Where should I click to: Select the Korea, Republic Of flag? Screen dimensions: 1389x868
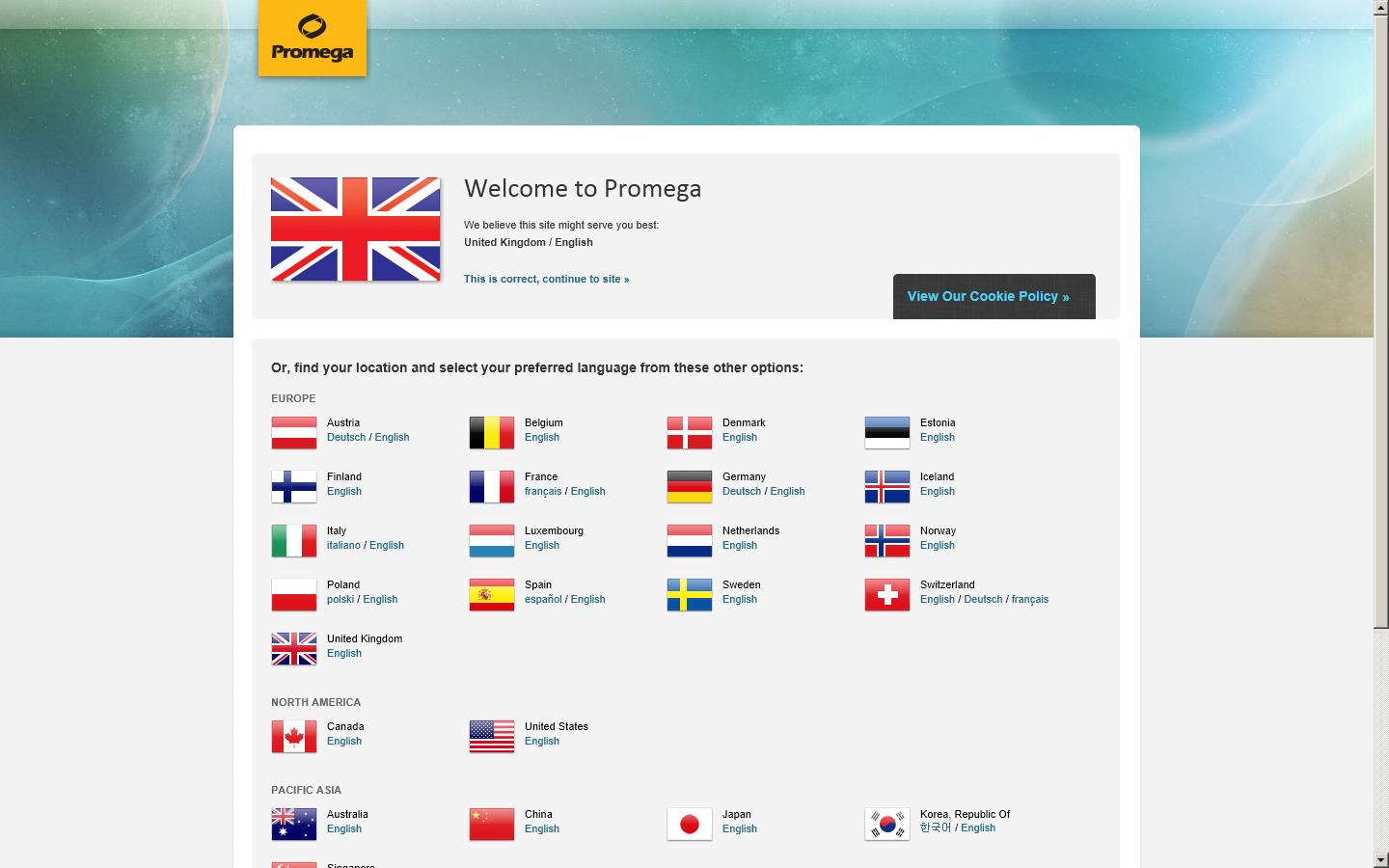point(886,825)
